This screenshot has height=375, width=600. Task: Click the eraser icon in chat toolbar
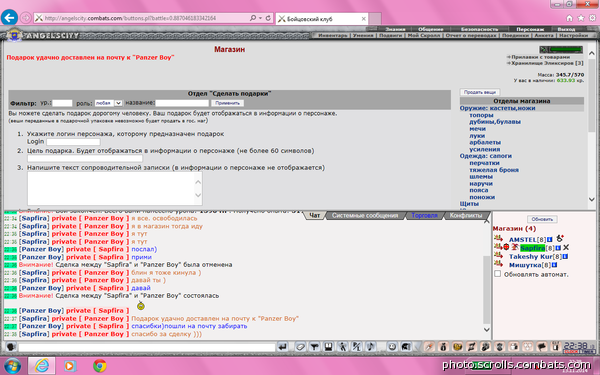(300, 347)
